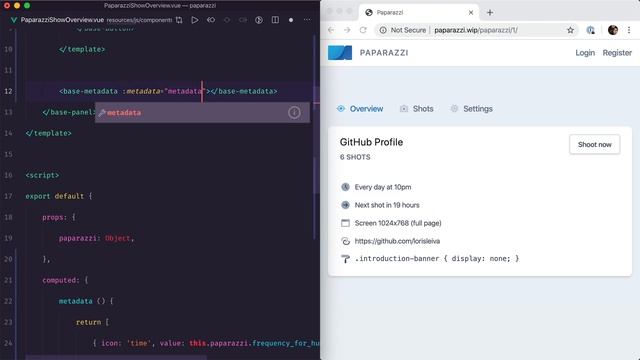The image size is (640, 360).
Task: Click the Paparazzi blue logo
Action: tap(340, 53)
